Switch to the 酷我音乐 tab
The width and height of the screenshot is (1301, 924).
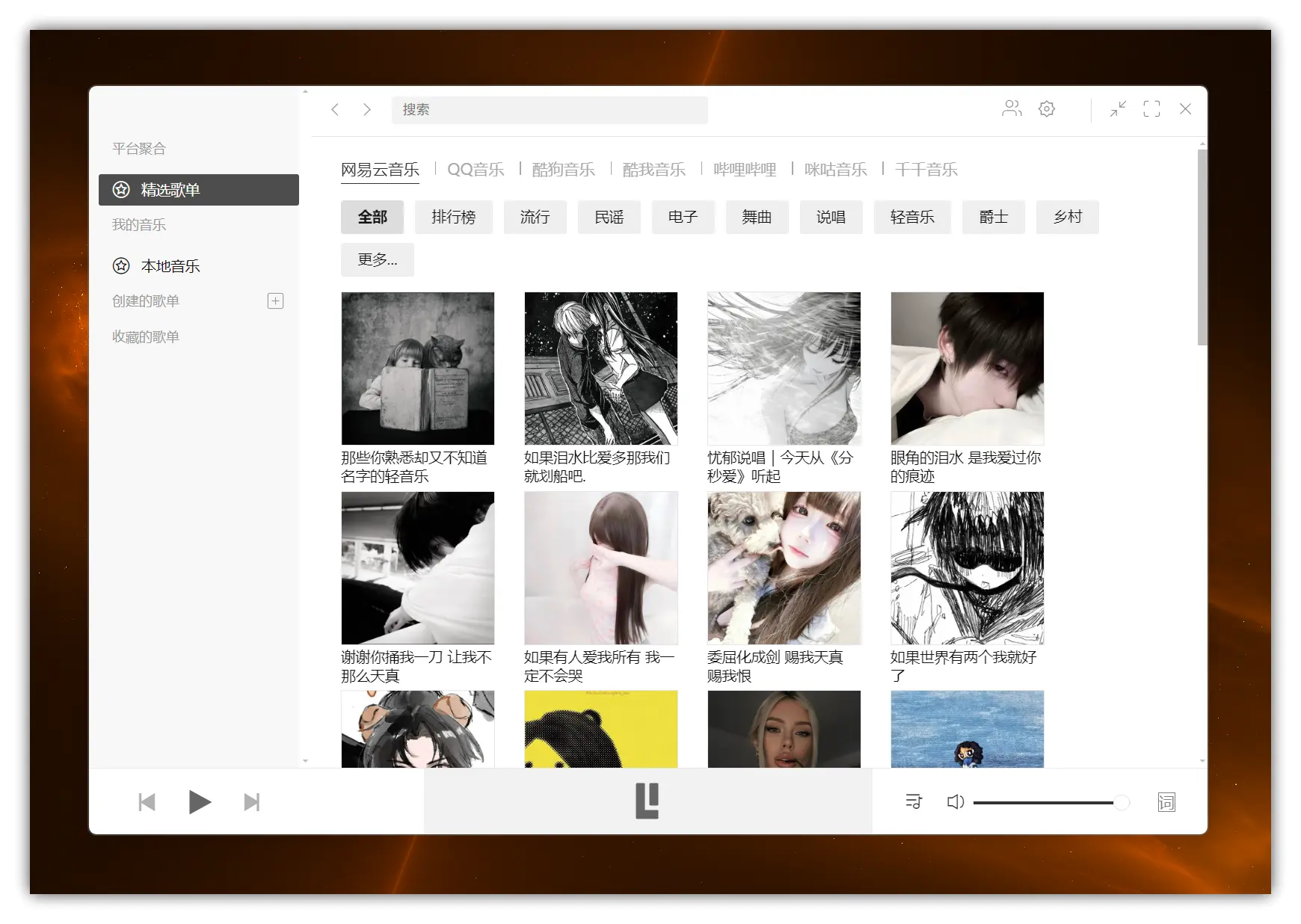pyautogui.click(x=654, y=170)
